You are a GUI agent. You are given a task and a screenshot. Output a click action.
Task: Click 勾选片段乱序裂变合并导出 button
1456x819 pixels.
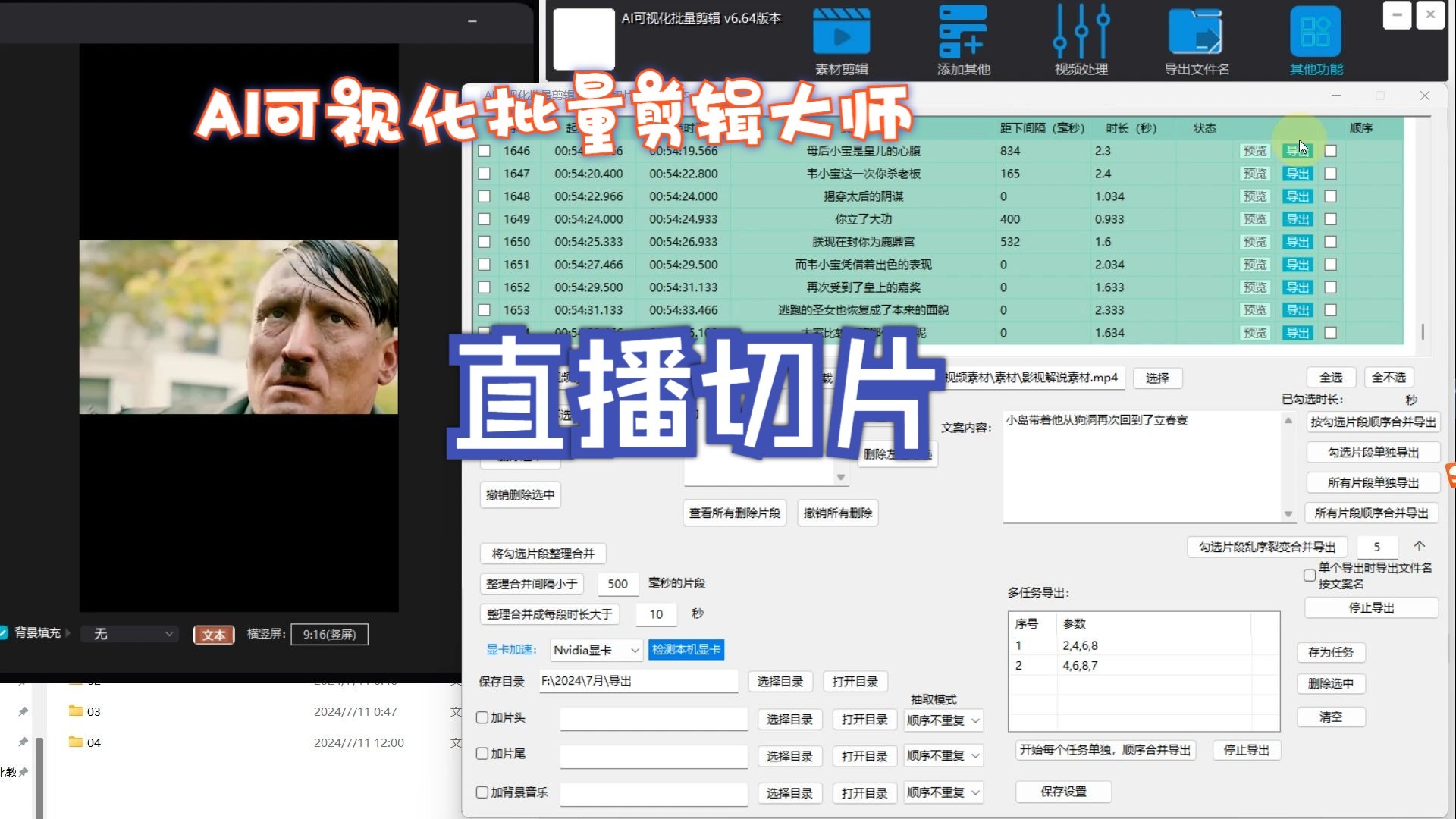point(1267,547)
